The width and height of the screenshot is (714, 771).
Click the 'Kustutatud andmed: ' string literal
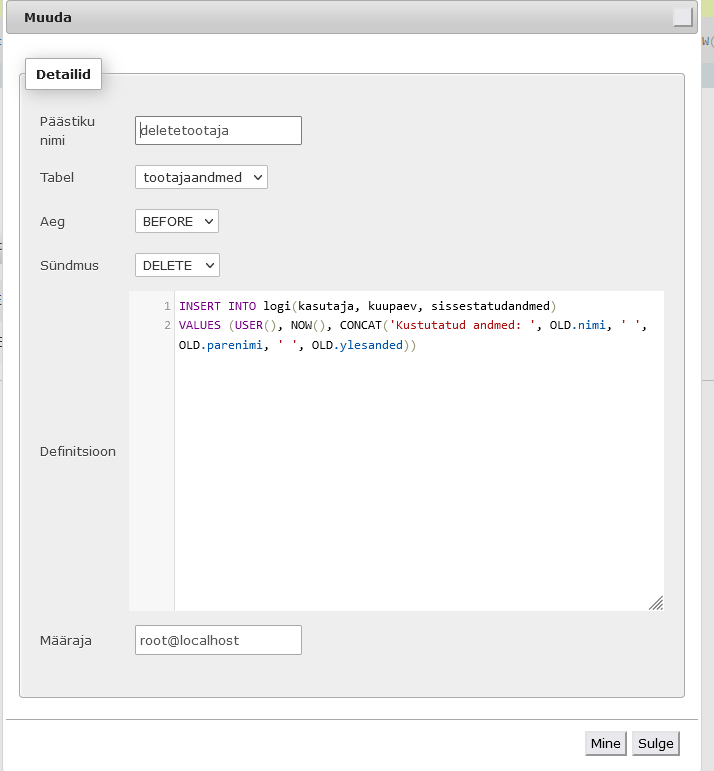pos(463,325)
